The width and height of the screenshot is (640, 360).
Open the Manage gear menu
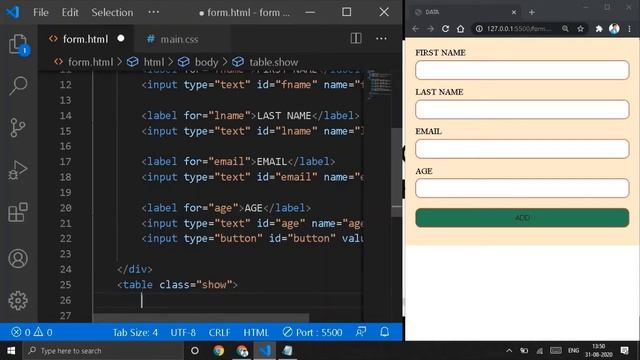tap(18, 301)
